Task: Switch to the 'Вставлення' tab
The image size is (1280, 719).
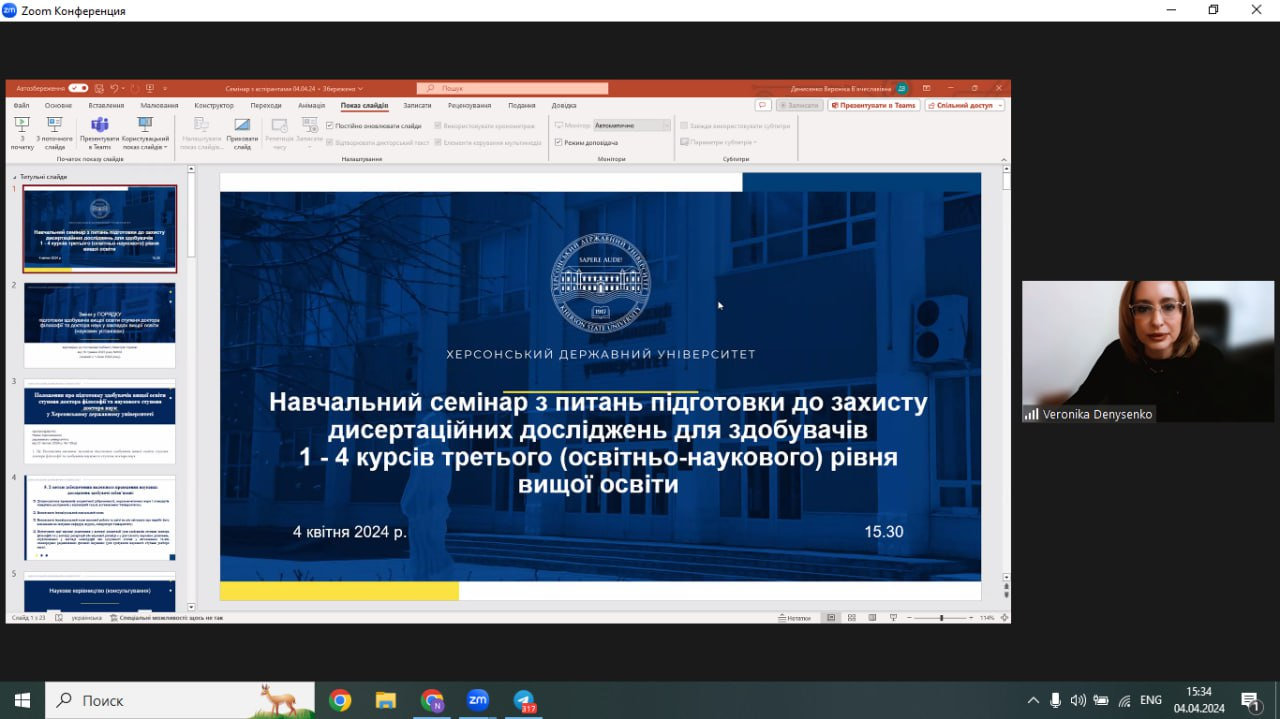Action: tap(106, 105)
